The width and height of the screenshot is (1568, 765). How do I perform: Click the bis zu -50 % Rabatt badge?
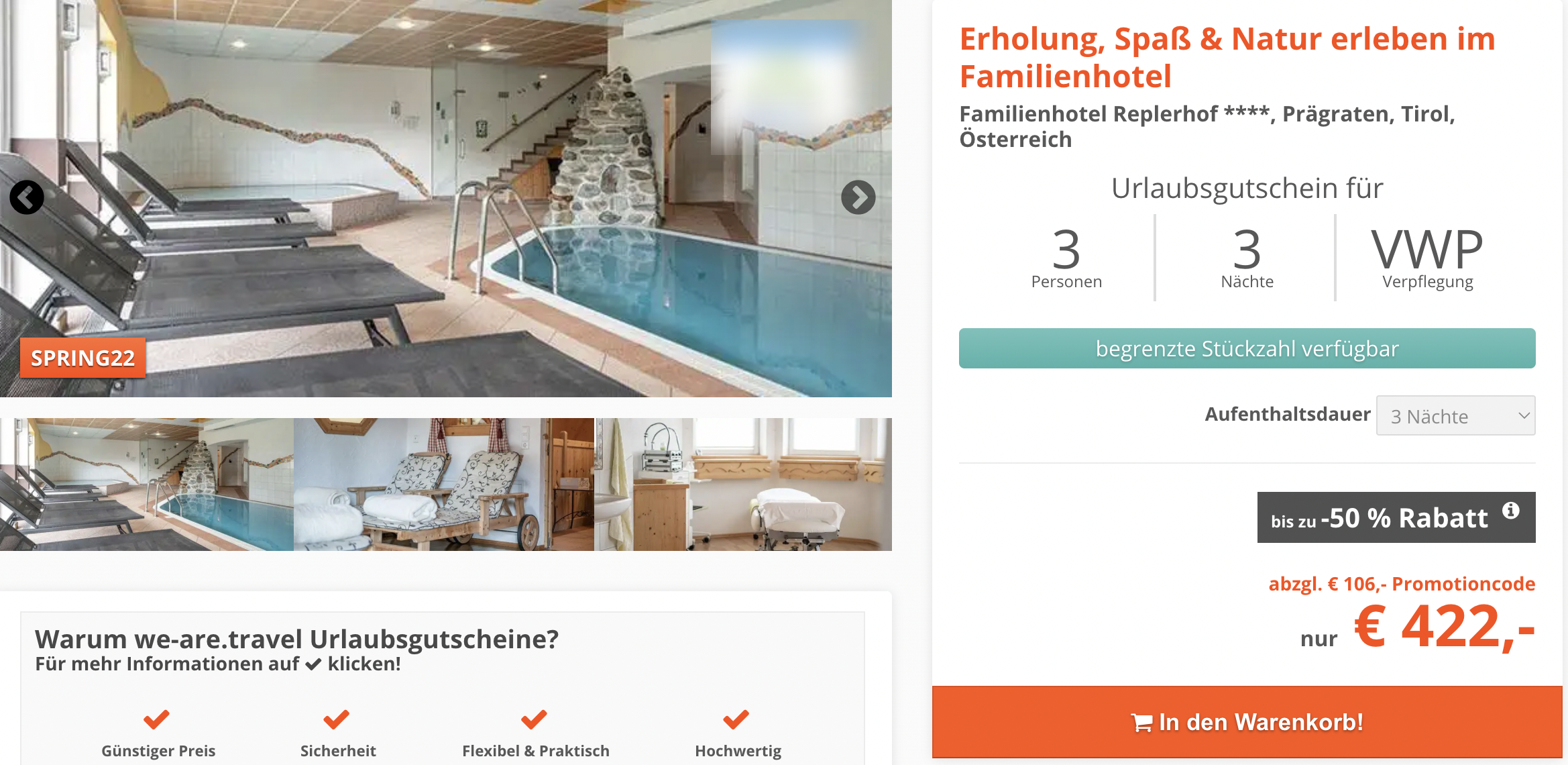1396,517
